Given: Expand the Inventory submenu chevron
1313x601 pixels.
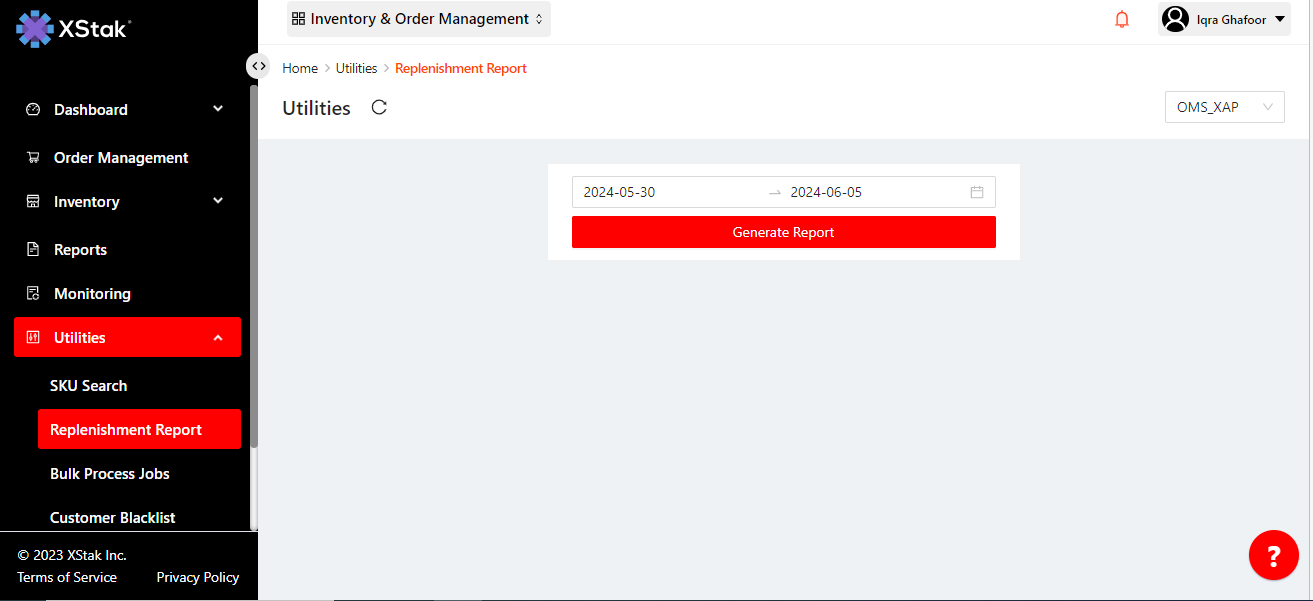Looking at the screenshot, I should pos(218,201).
